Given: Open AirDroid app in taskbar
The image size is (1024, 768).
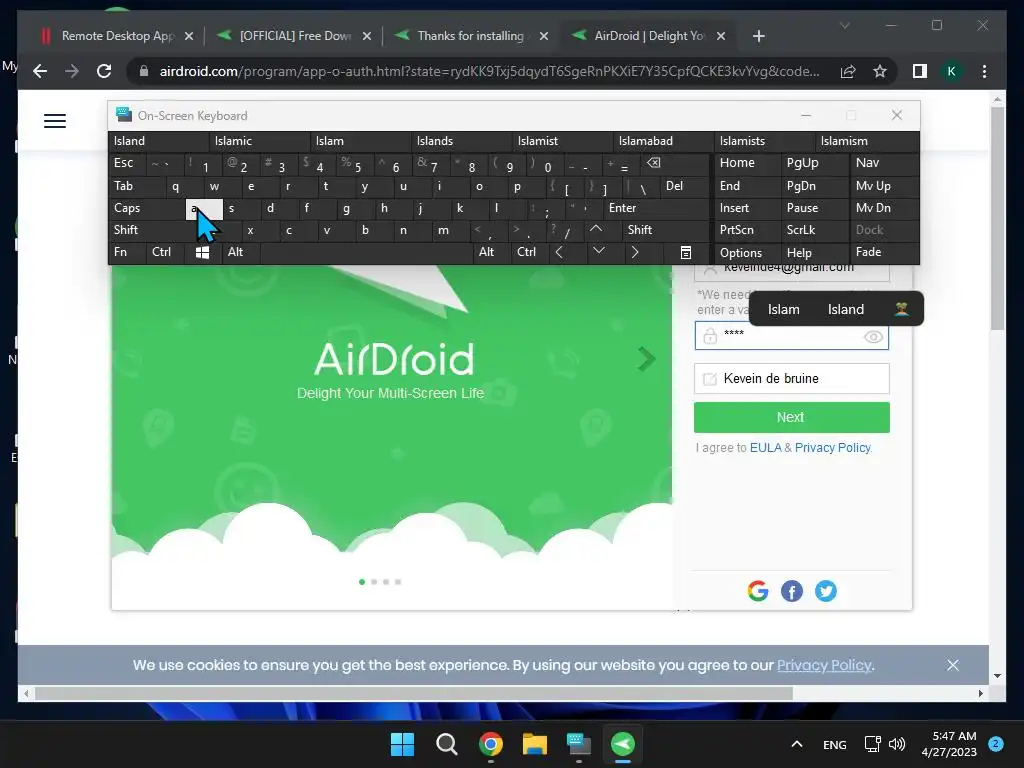Looking at the screenshot, I should point(622,744).
